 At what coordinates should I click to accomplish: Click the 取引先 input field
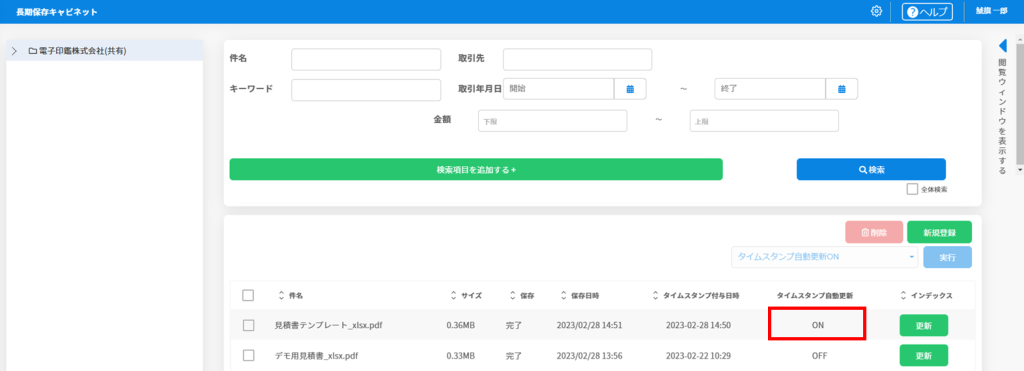(577, 59)
